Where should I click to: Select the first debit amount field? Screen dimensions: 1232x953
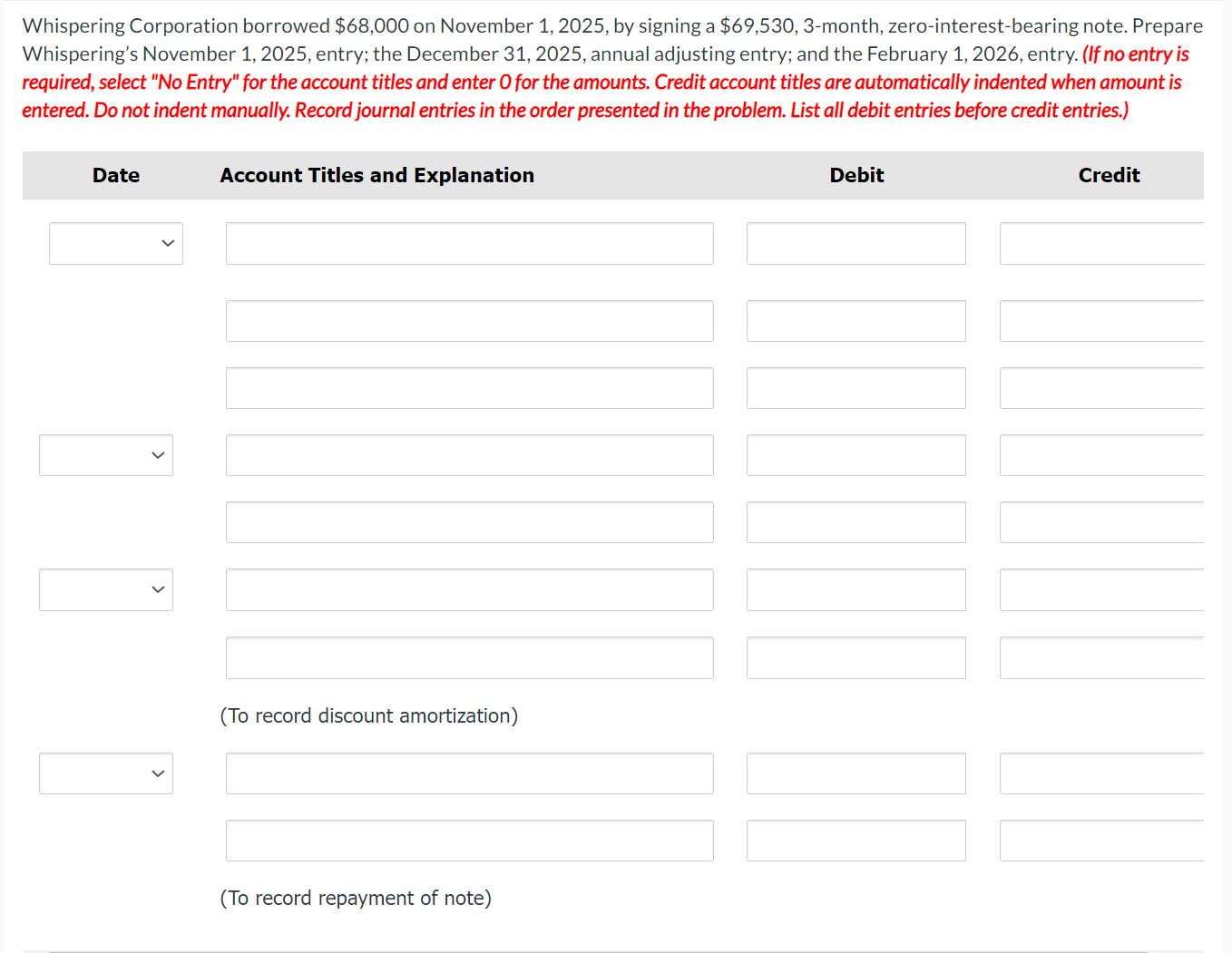click(x=856, y=243)
